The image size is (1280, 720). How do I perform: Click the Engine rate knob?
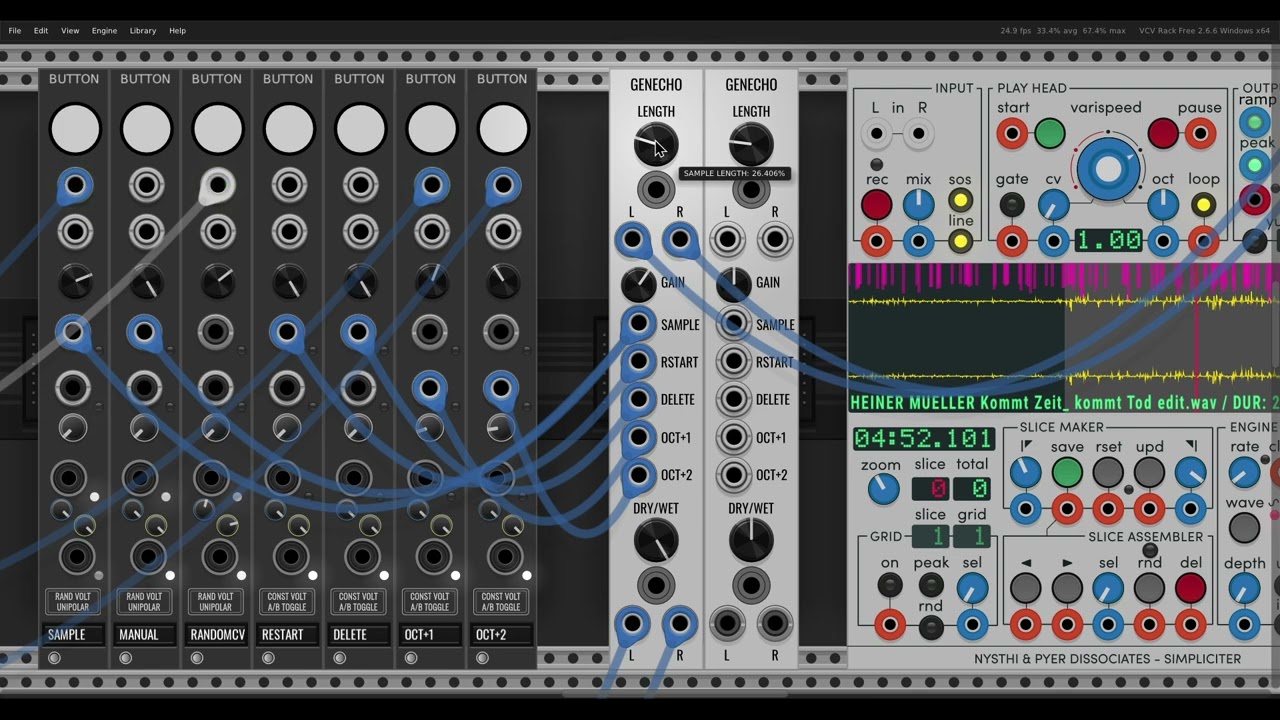click(x=1244, y=472)
